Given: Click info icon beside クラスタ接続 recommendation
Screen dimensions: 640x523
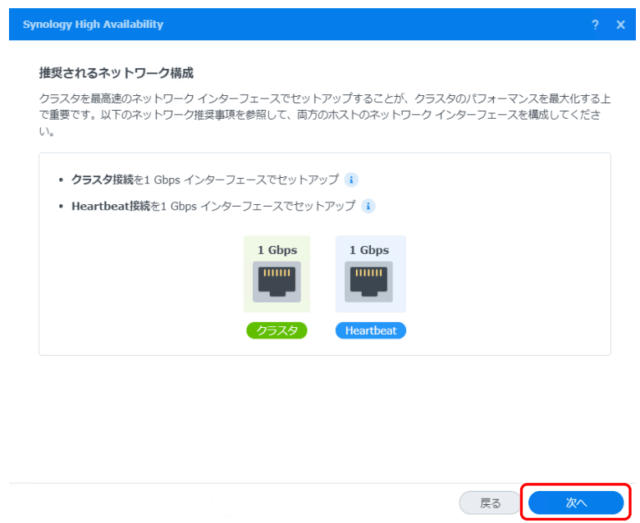Looking at the screenshot, I should (351, 180).
